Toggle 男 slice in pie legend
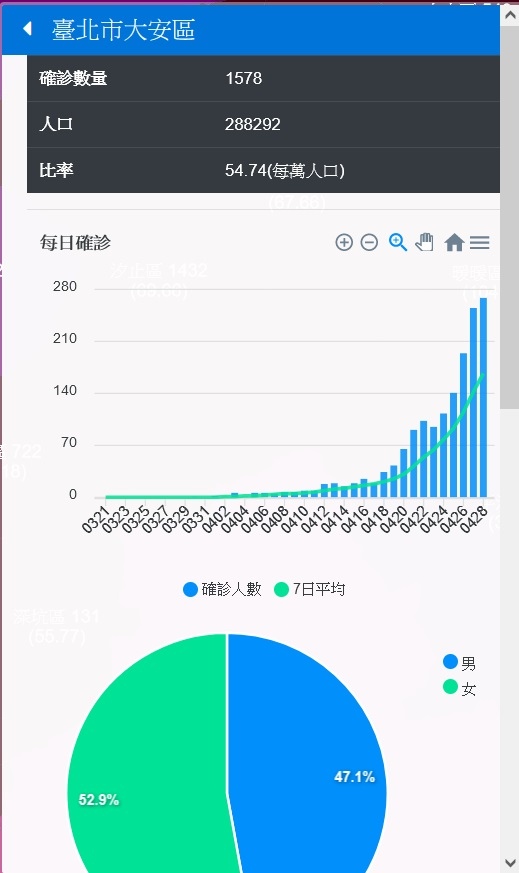Image resolution: width=519 pixels, height=873 pixels. [459, 663]
